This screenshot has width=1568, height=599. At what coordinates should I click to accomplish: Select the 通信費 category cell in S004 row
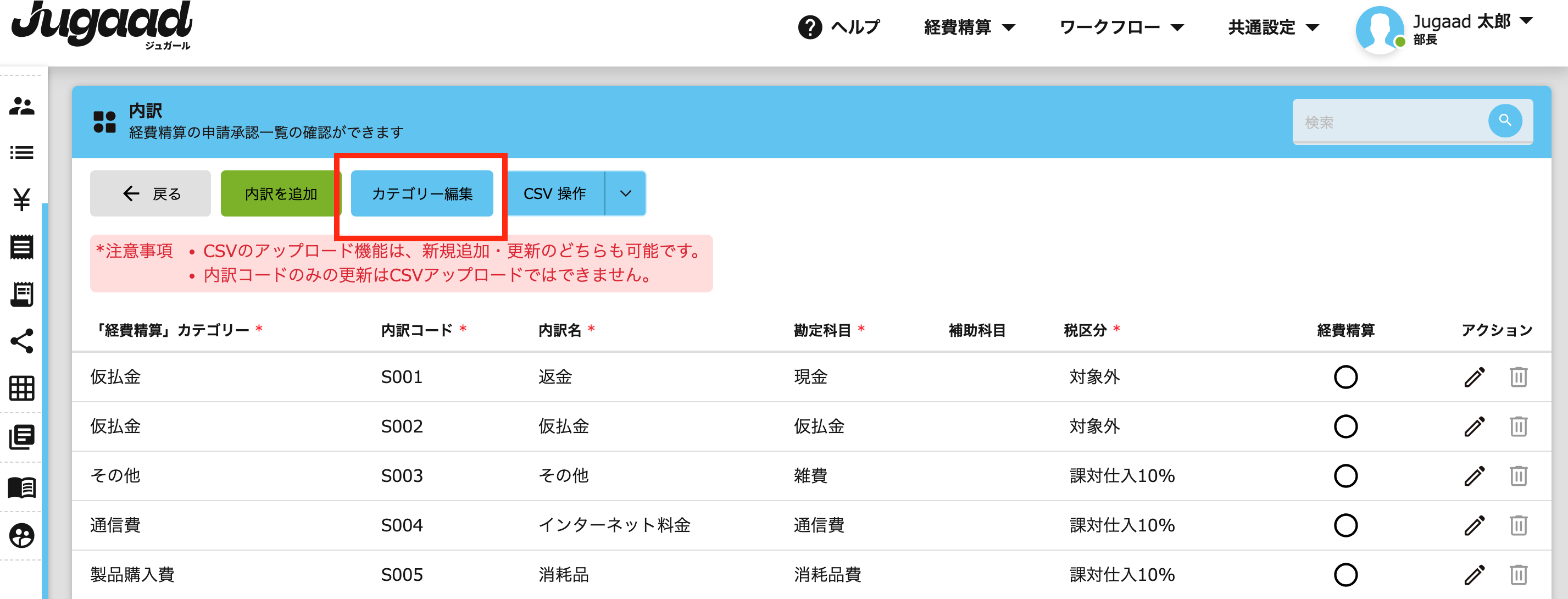tap(115, 525)
